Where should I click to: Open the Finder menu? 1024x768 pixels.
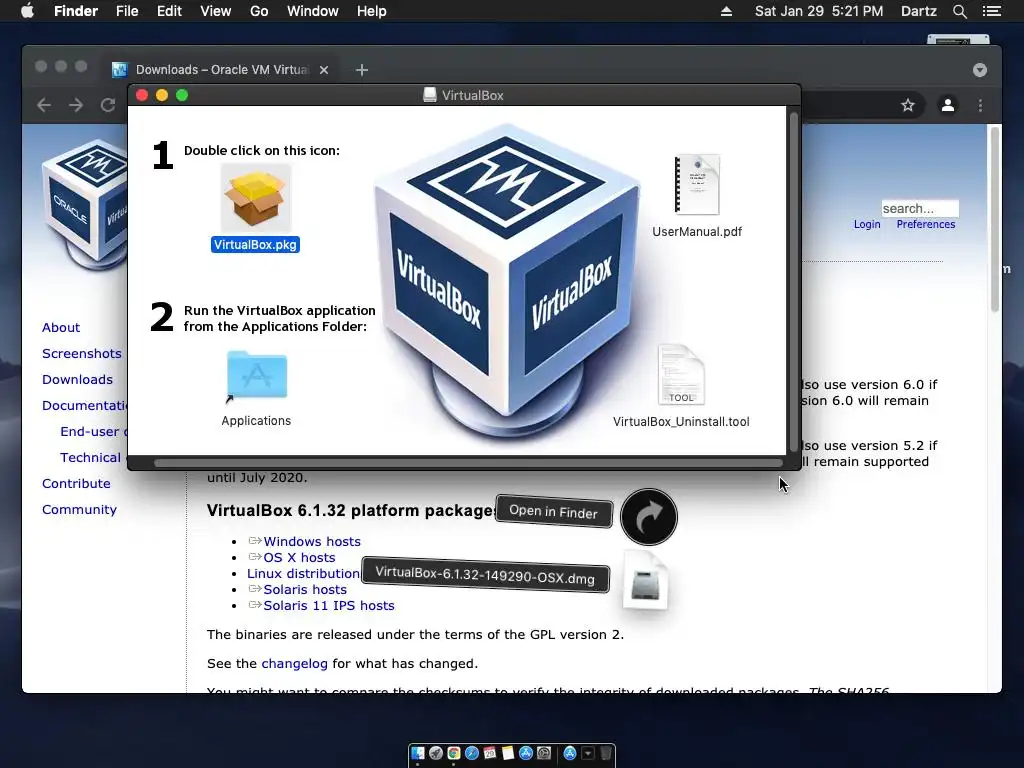pos(76,11)
